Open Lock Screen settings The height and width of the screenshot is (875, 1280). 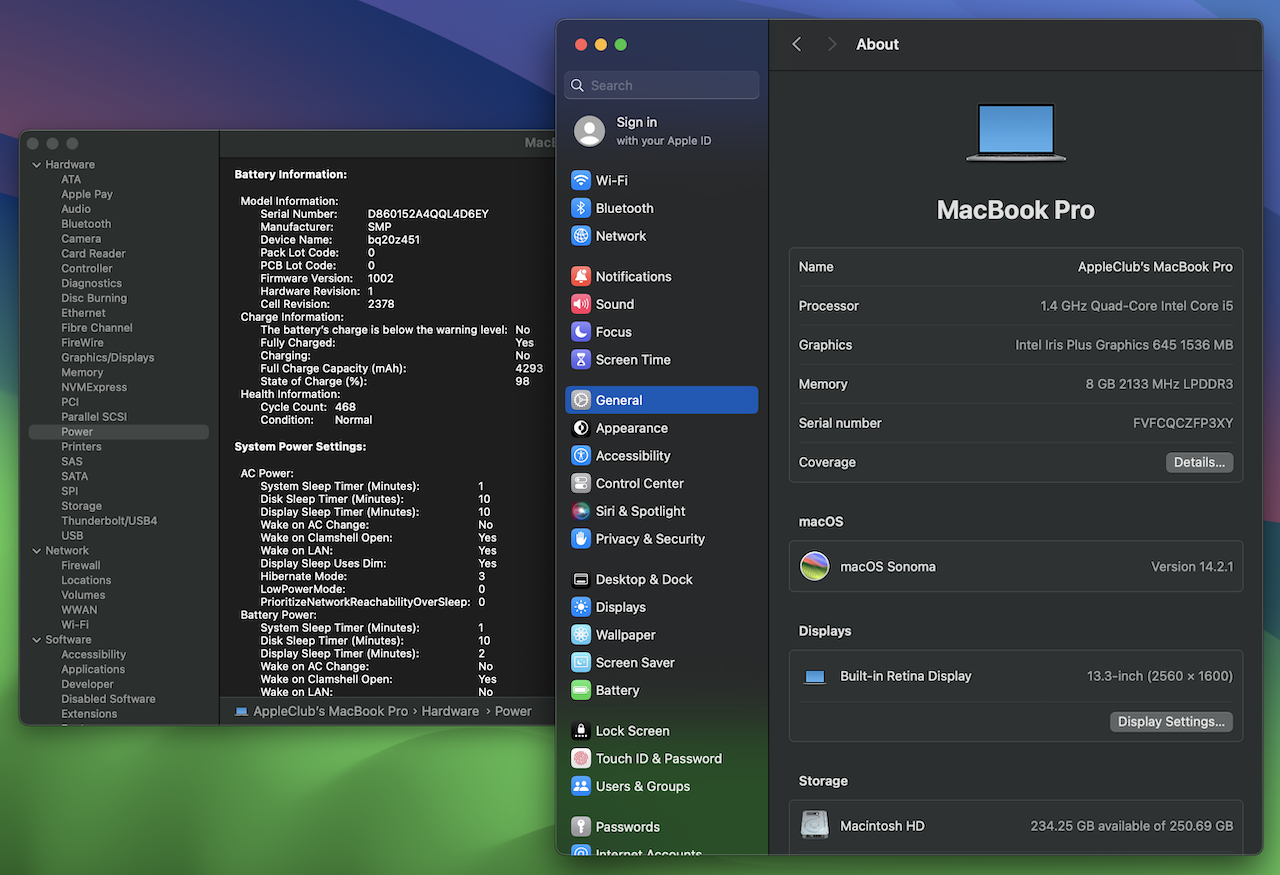(662, 731)
